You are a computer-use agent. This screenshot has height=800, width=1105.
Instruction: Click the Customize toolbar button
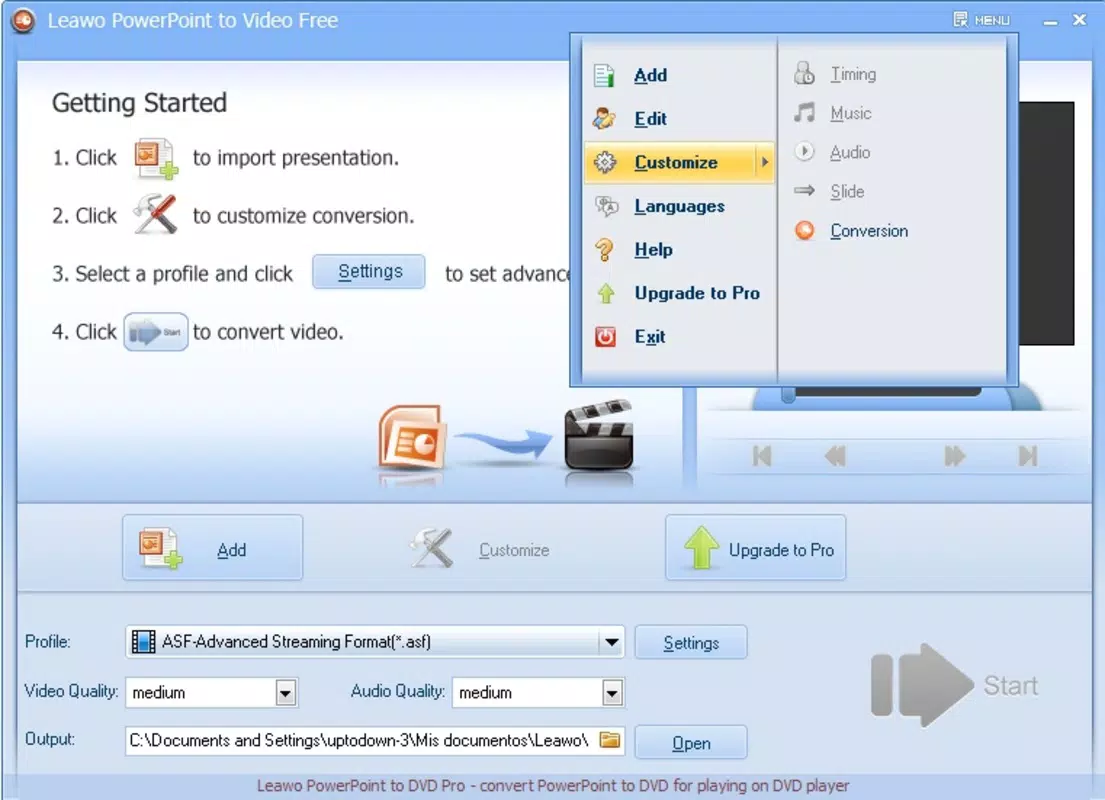(x=479, y=549)
